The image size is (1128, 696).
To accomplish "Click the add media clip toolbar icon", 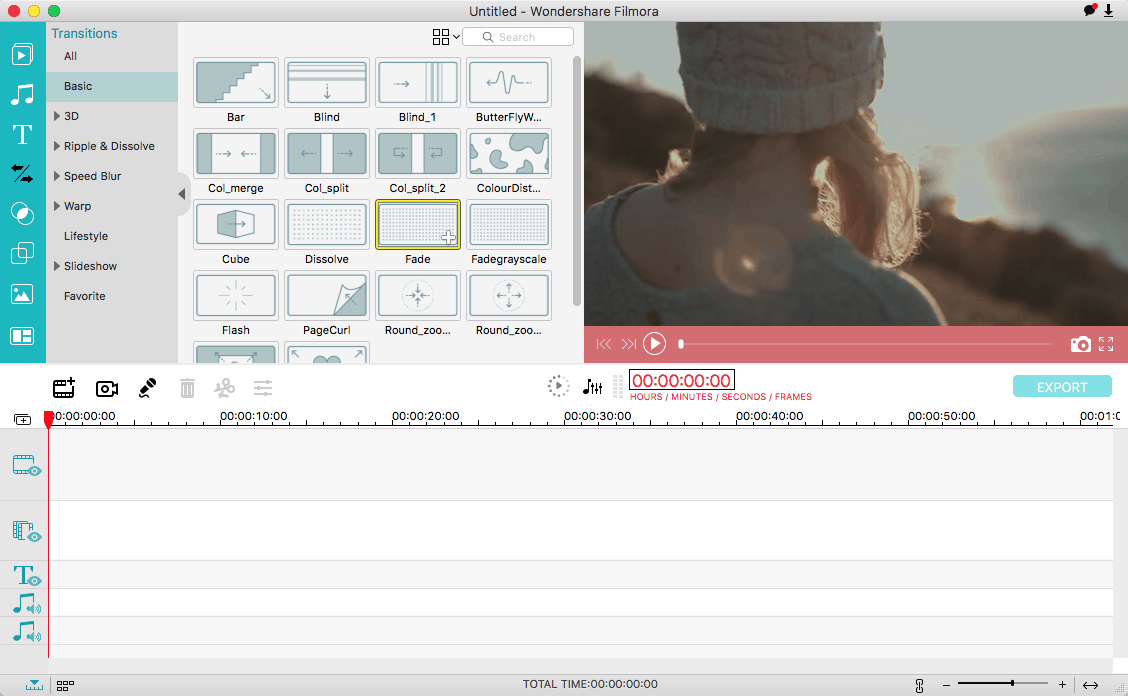I will click(x=64, y=388).
